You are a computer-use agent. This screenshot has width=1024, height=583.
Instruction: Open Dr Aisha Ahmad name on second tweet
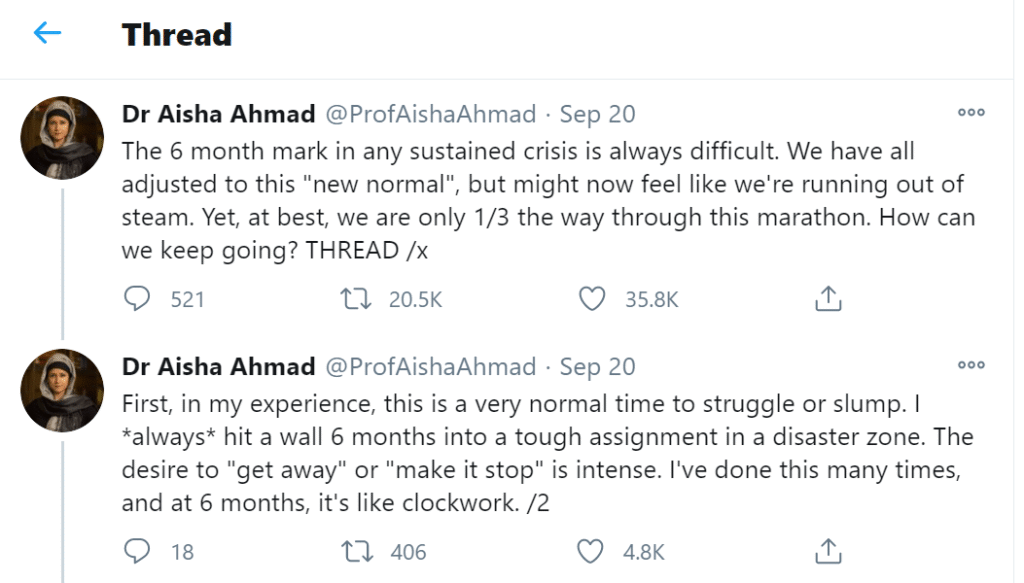[218, 367]
